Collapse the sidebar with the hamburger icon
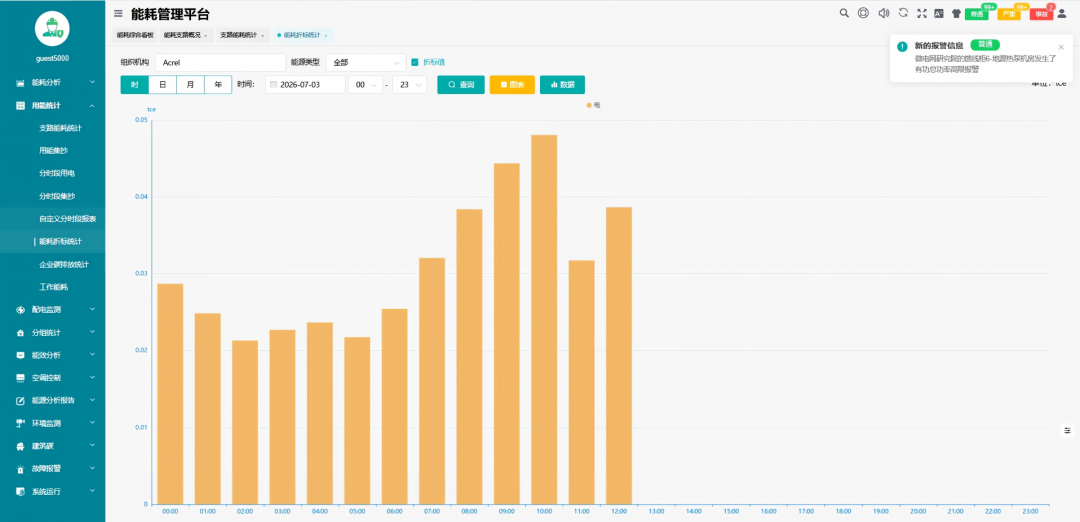The image size is (1080, 522). [x=118, y=13]
